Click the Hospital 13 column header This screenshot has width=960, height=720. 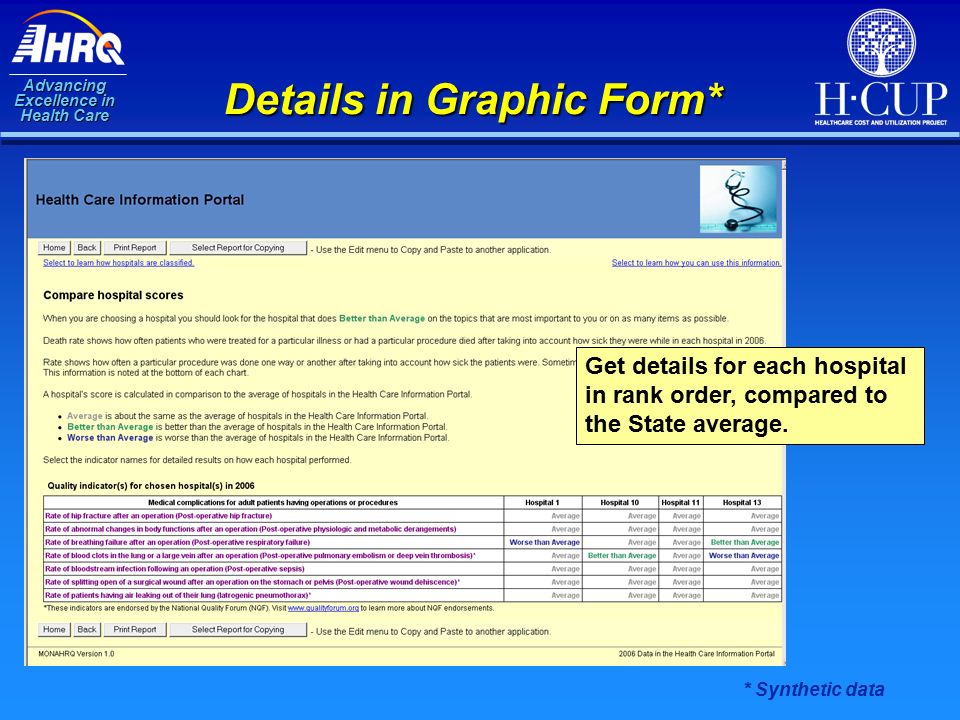742,503
